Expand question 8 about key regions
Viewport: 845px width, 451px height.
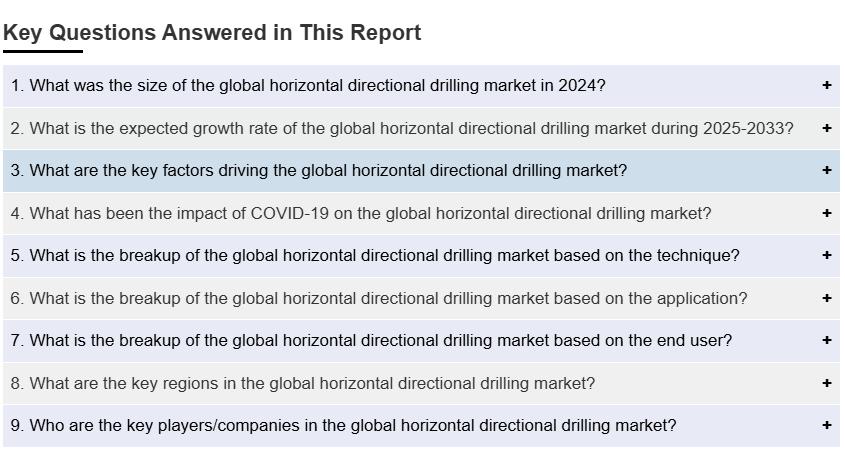303,383
